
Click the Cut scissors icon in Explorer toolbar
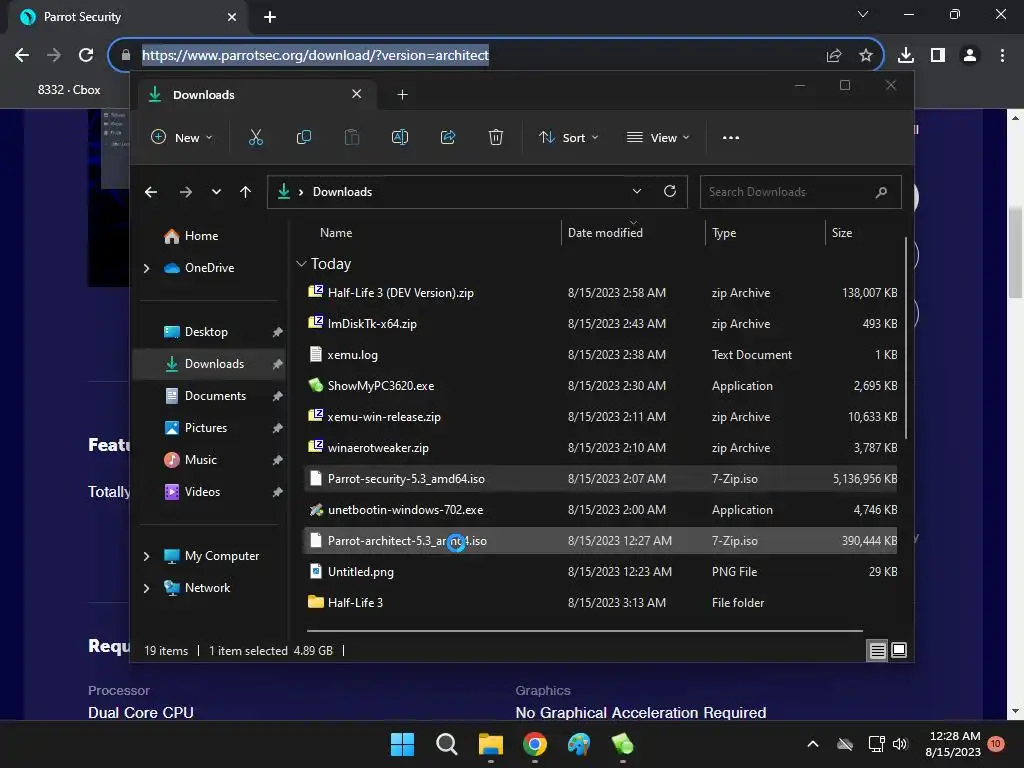tap(255, 137)
